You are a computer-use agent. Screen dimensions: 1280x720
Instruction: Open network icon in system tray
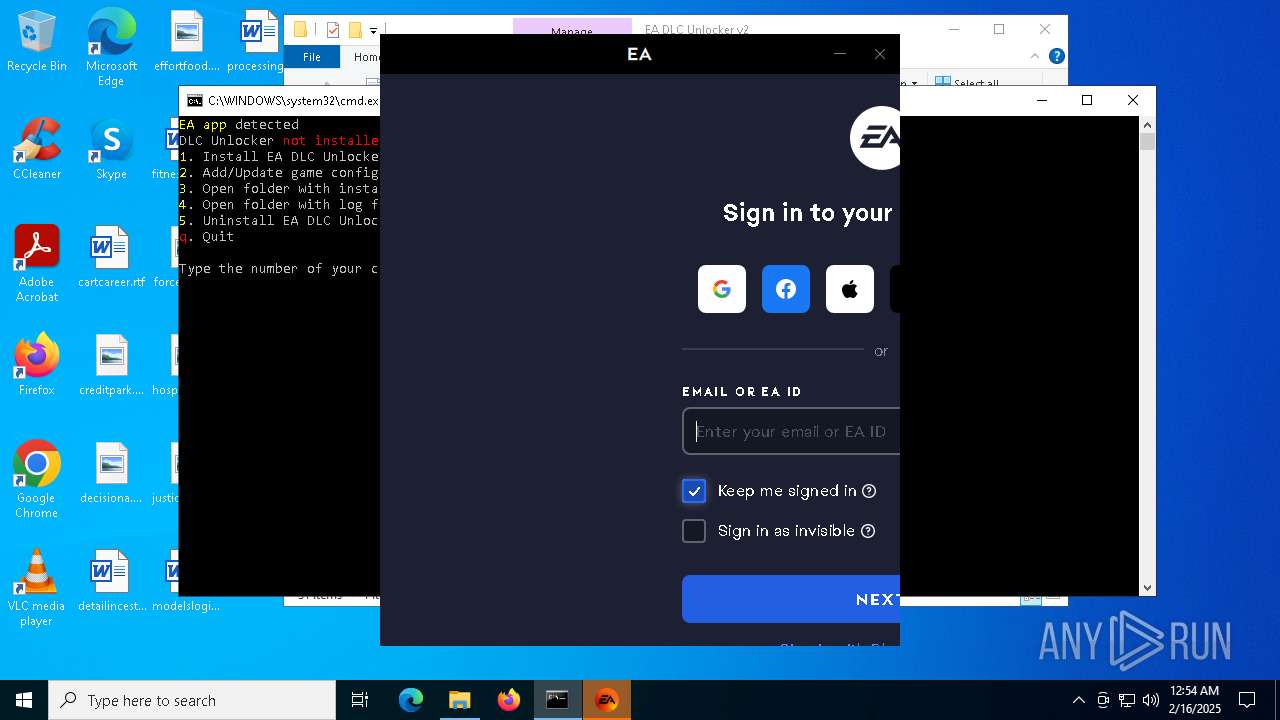point(1127,700)
